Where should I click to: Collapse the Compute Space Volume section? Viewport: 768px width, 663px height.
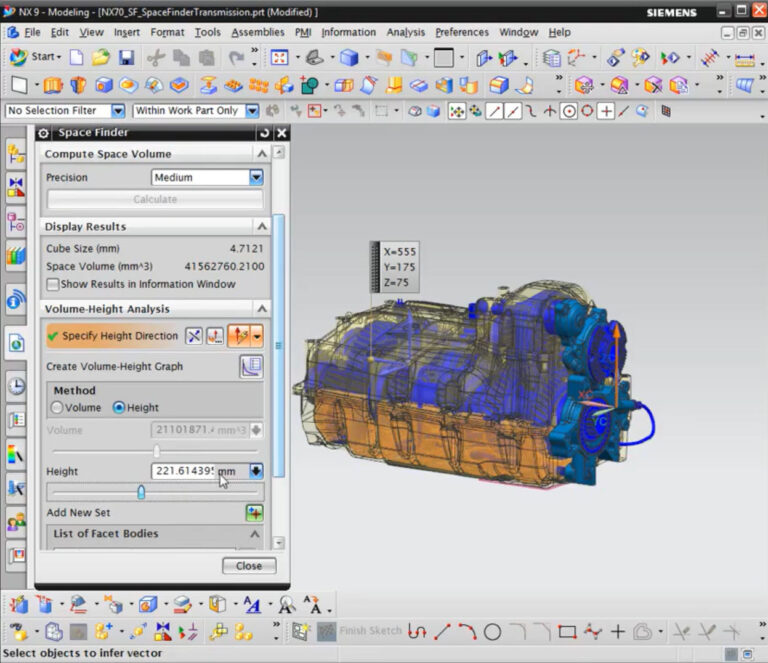tap(262, 154)
